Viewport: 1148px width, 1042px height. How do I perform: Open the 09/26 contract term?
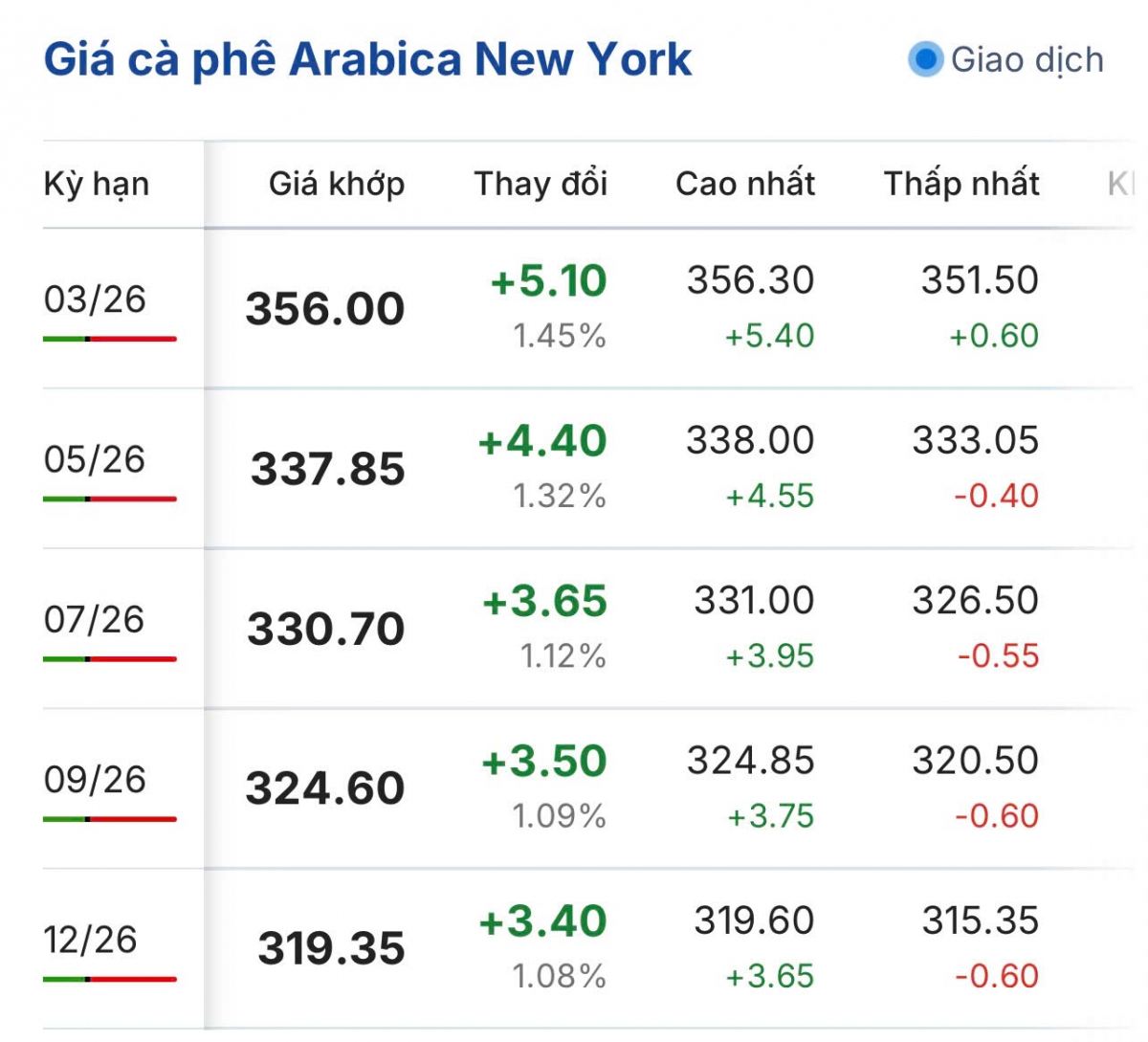tap(95, 779)
